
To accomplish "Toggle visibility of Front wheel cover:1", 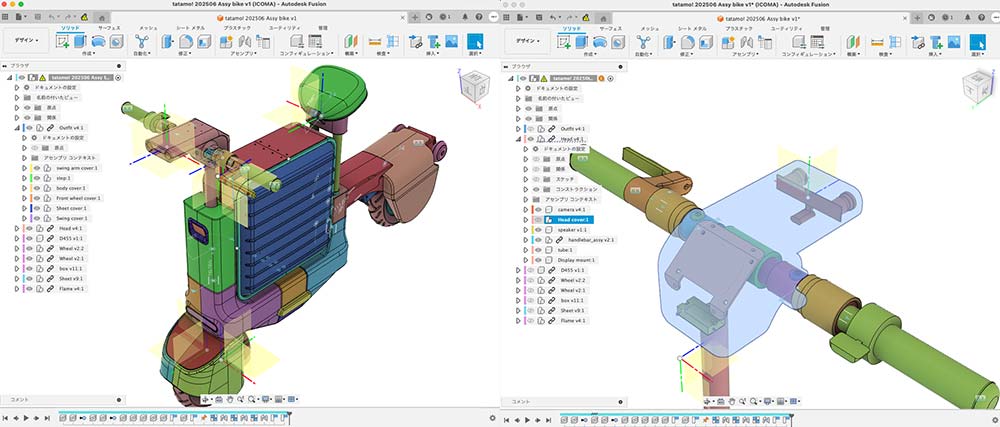I will pos(37,198).
